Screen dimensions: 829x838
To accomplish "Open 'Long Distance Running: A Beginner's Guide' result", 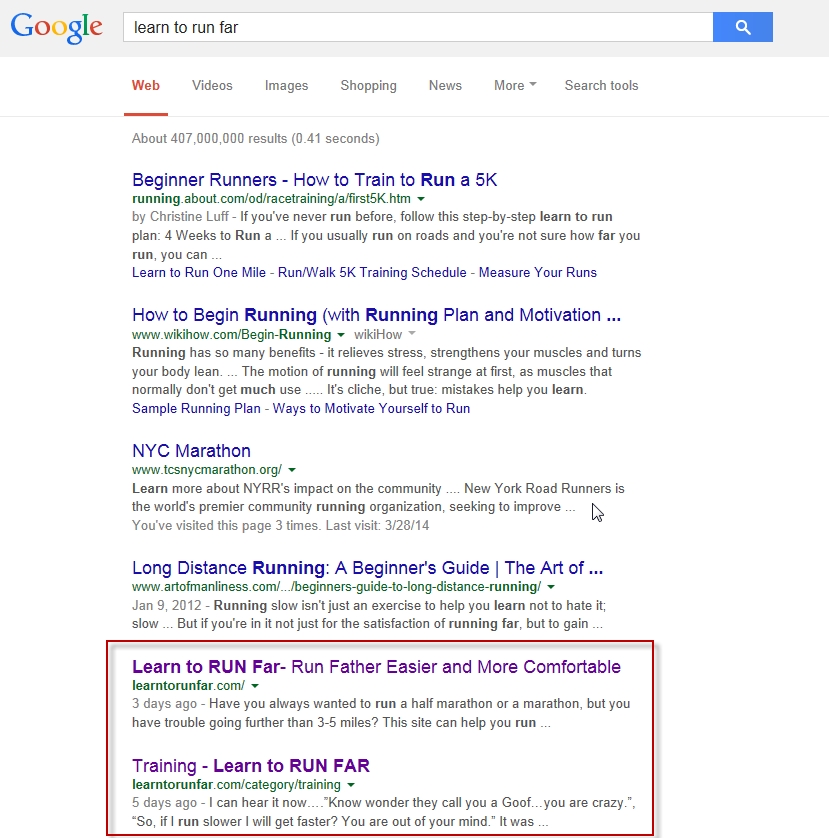I will click(x=367, y=568).
